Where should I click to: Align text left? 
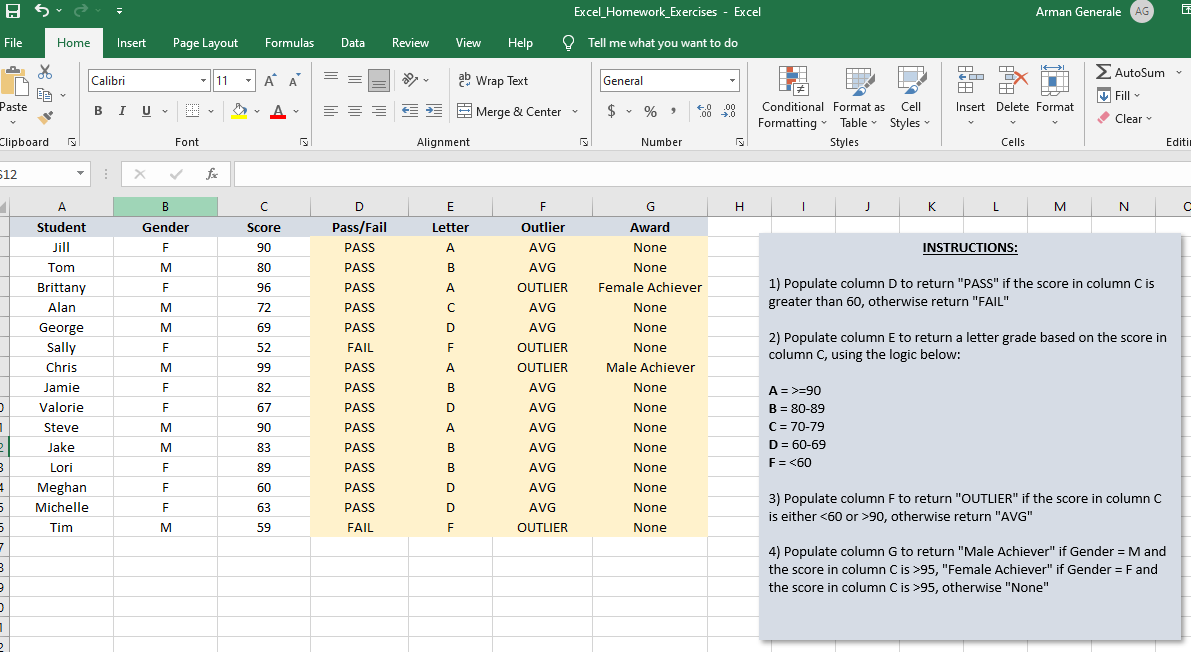330,111
